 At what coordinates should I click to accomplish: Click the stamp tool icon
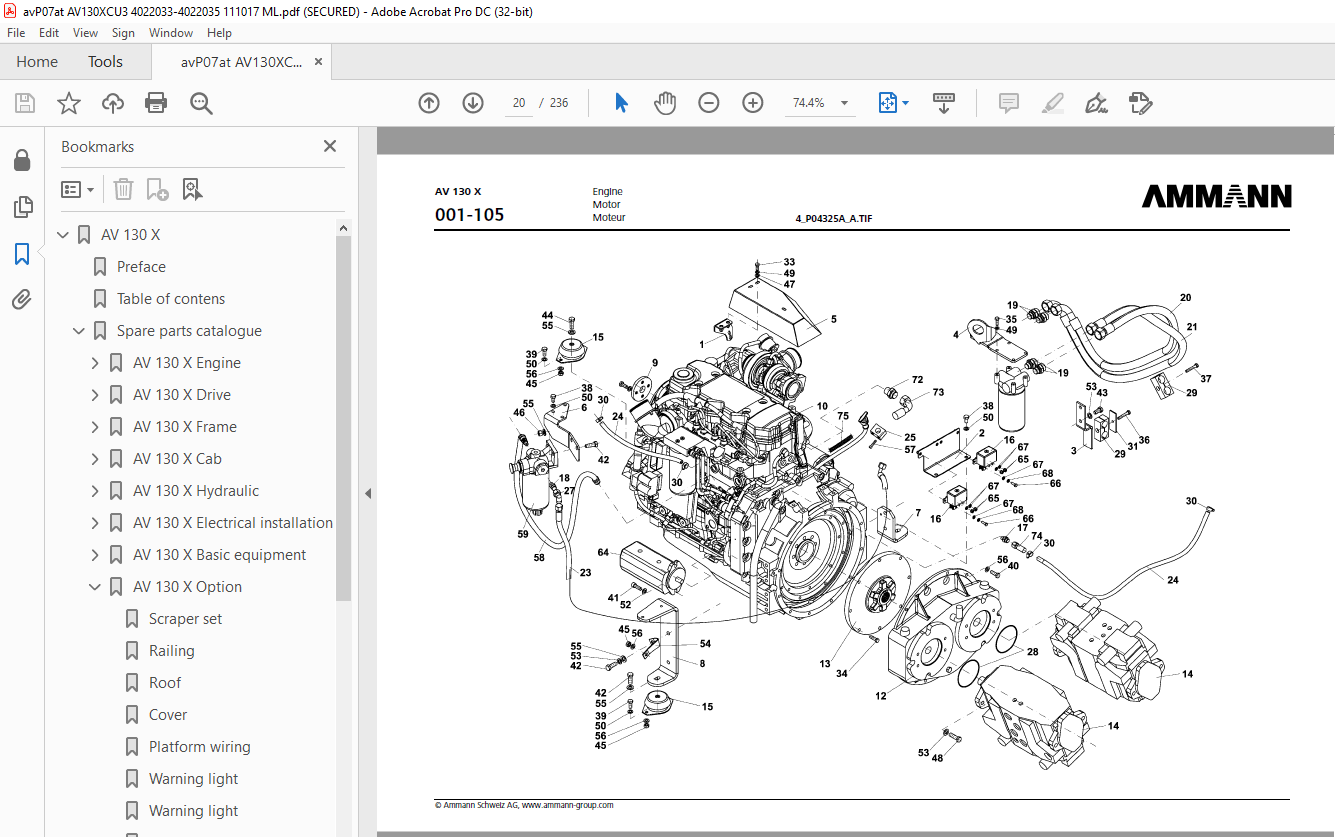pyautogui.click(x=1140, y=103)
